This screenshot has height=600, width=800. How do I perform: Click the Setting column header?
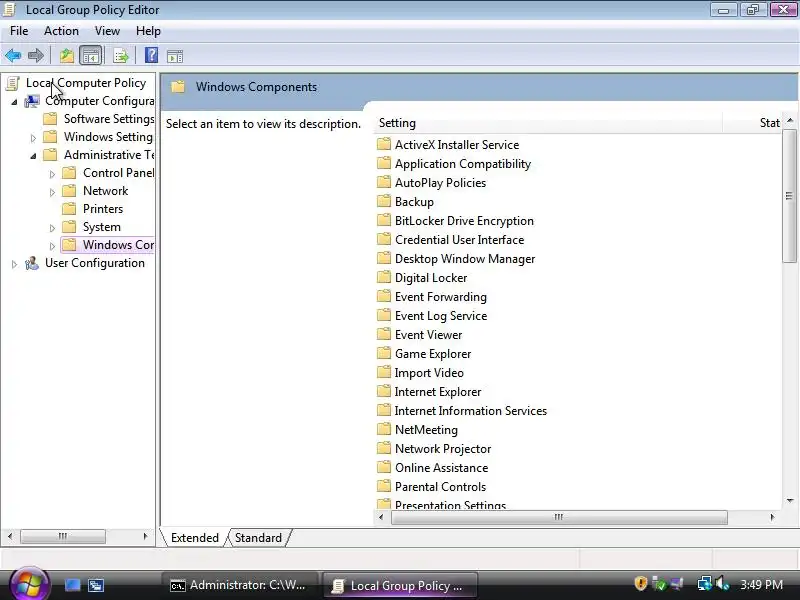pos(548,123)
